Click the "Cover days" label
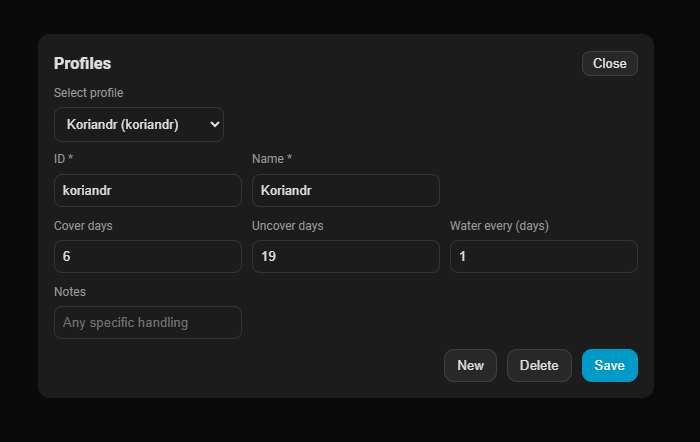700x442 pixels. [x=83, y=226]
